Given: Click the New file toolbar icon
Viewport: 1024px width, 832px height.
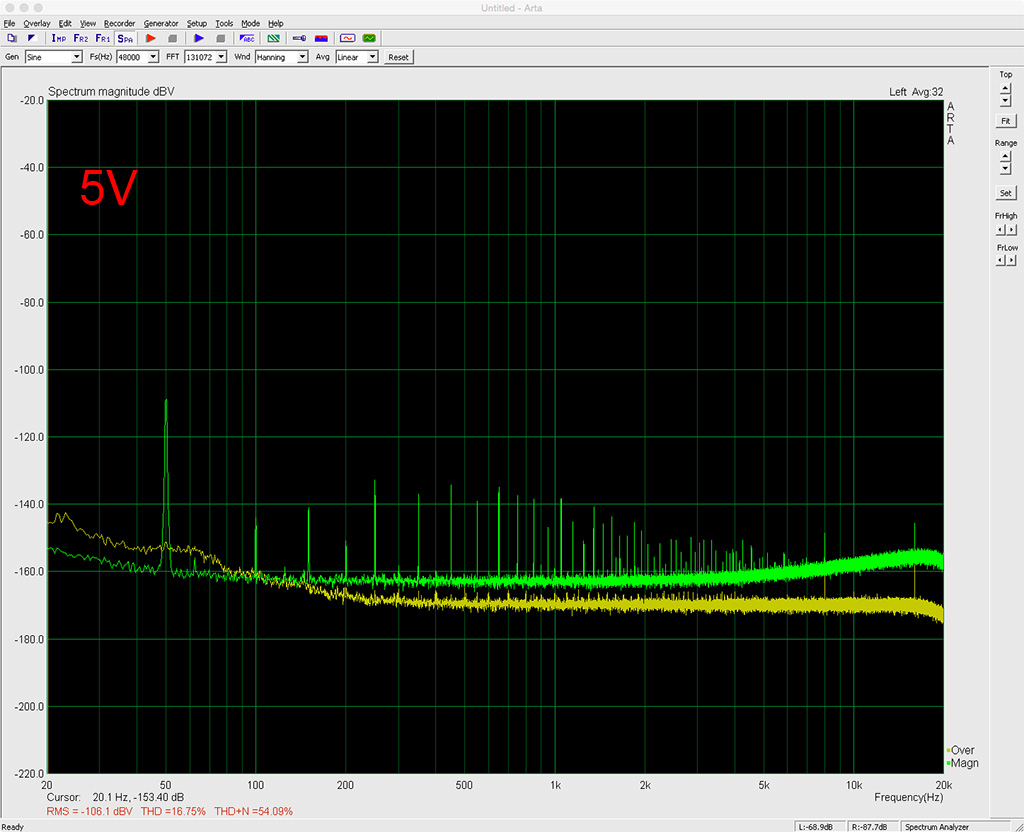Looking at the screenshot, I should pos(12,39).
